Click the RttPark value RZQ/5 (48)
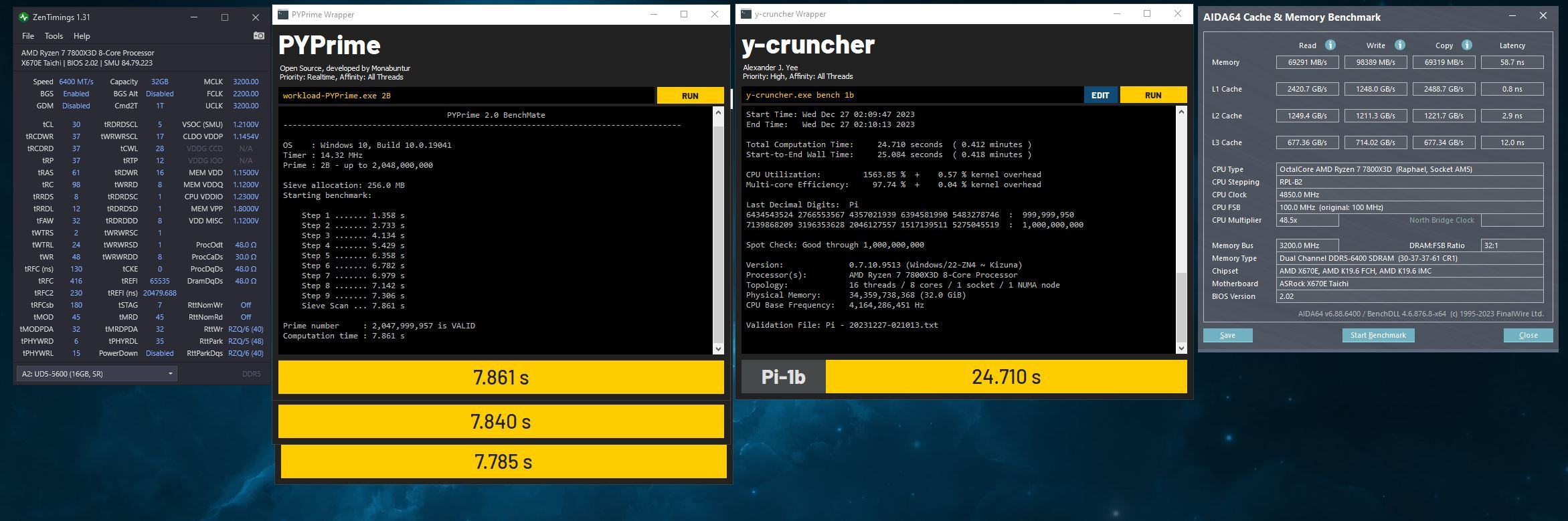This screenshot has width=1568, height=521. [x=246, y=341]
